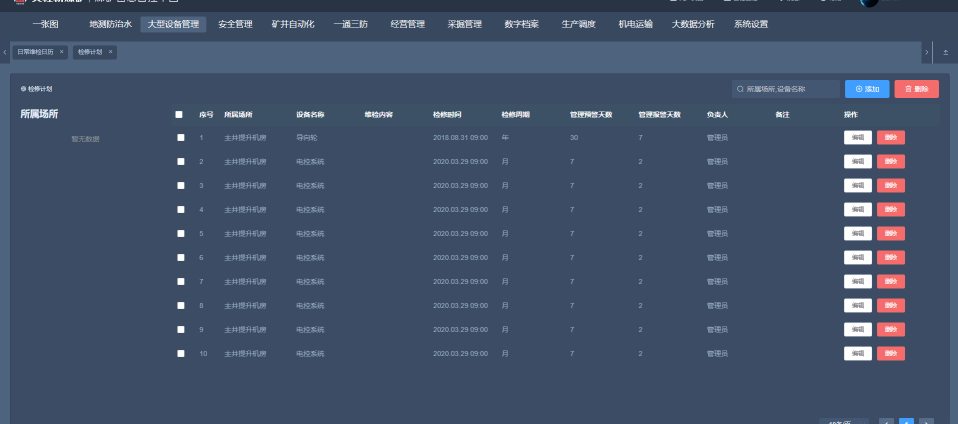Close the 日常维检日历 tab
This screenshot has height=424, width=958.
[61, 51]
